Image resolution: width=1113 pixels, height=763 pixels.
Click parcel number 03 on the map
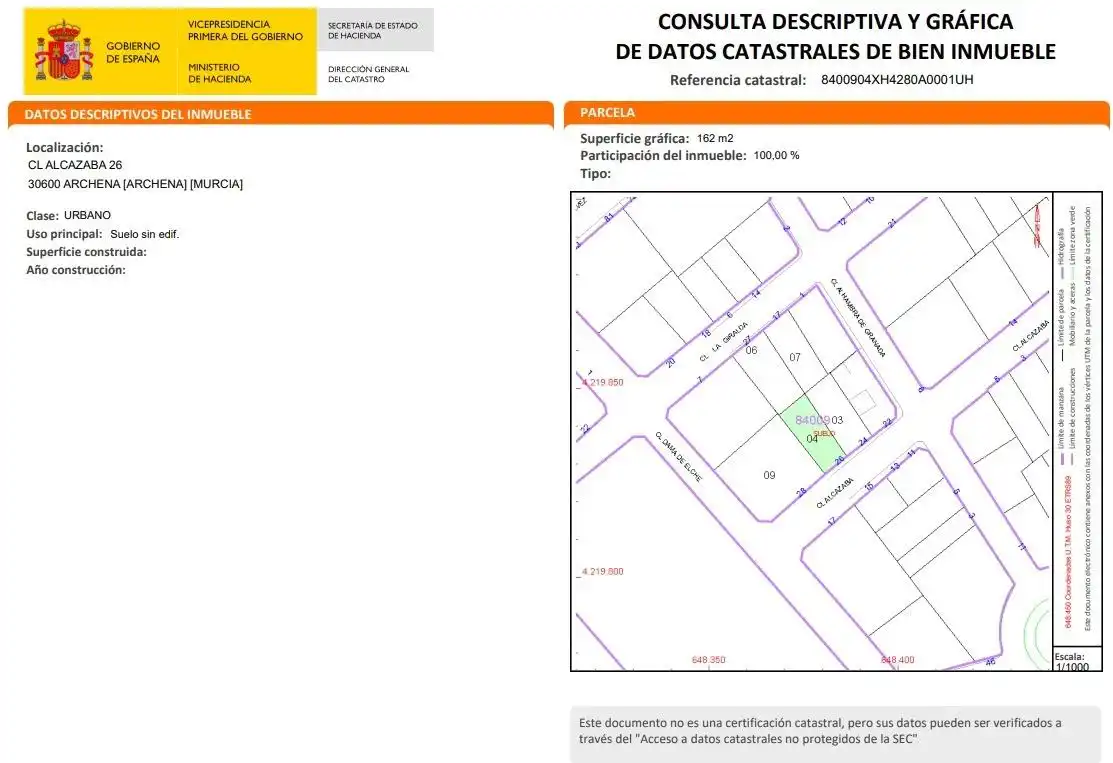838,419
